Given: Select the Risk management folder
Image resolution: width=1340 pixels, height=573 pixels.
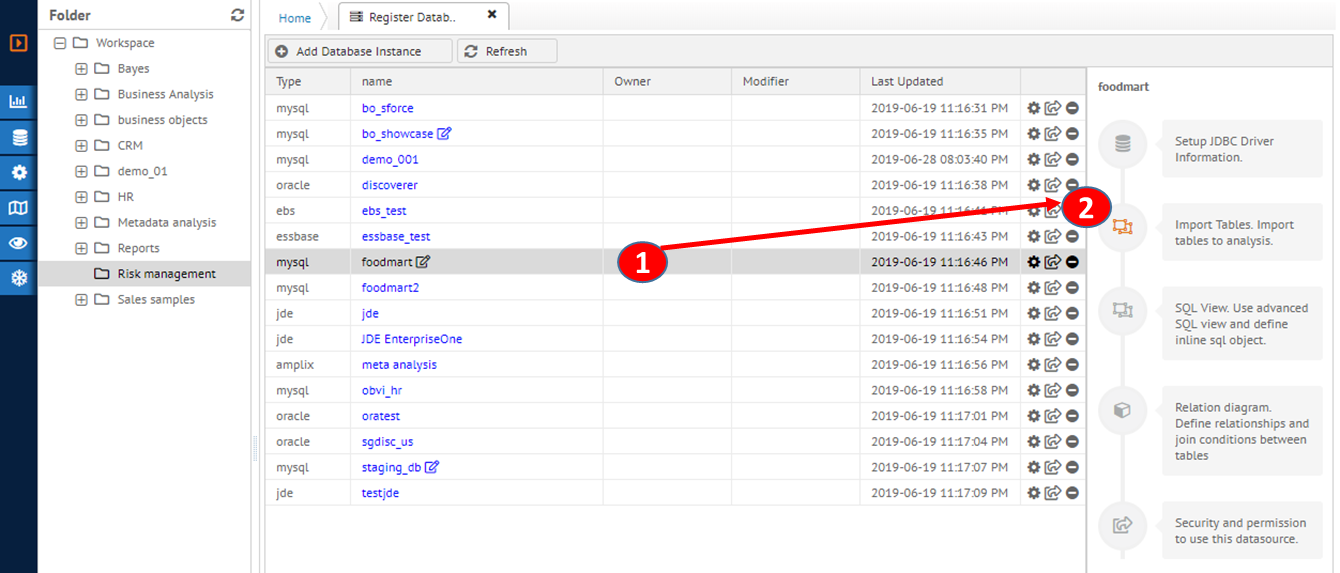Looking at the screenshot, I should click(166, 274).
